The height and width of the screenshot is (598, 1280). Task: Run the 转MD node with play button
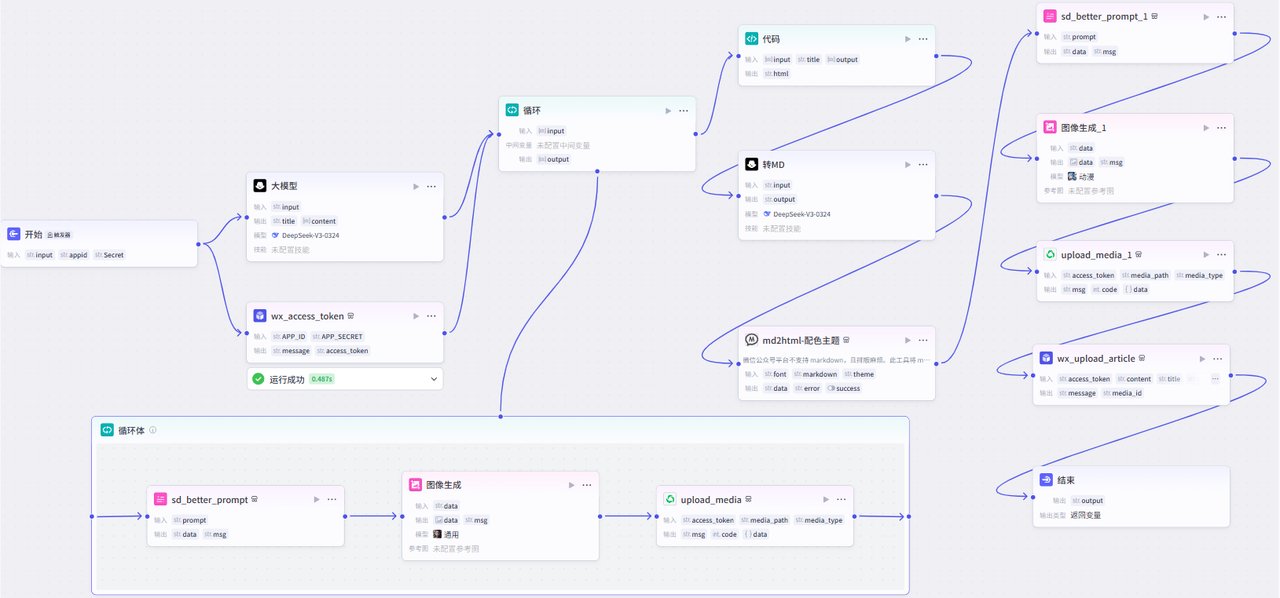(x=908, y=164)
